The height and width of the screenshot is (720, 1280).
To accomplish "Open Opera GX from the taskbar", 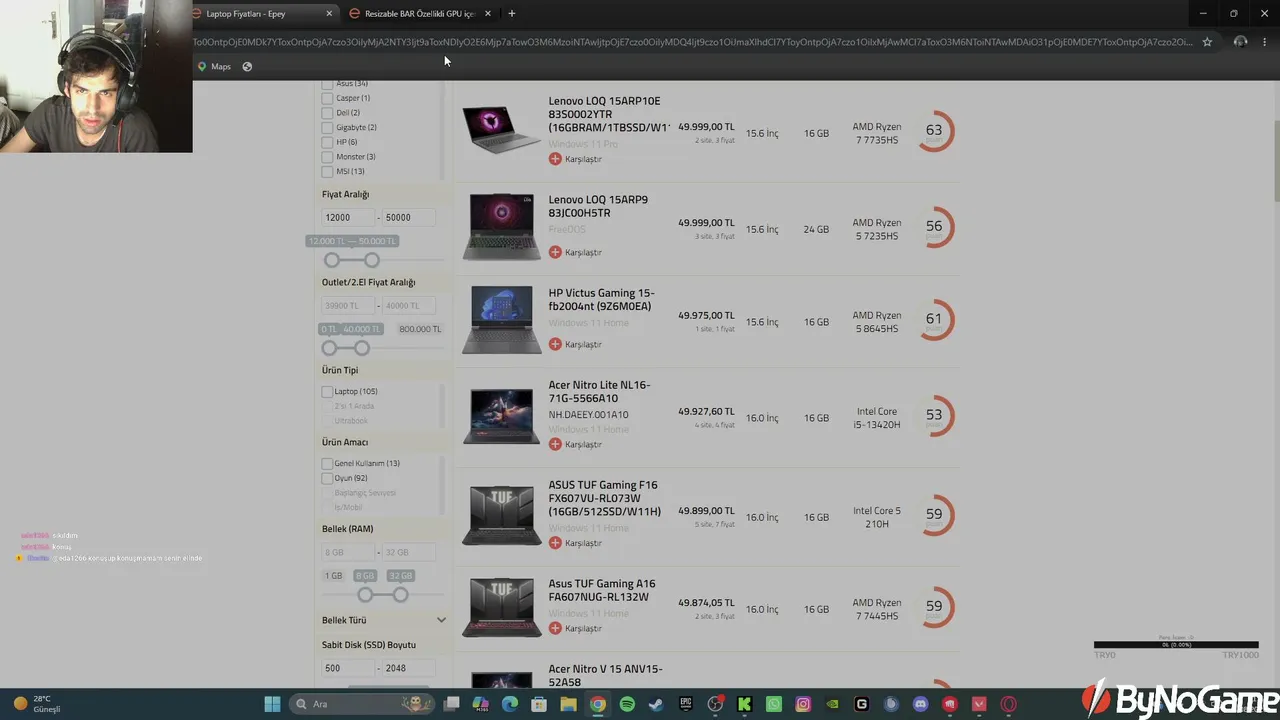I will coord(1008,704).
